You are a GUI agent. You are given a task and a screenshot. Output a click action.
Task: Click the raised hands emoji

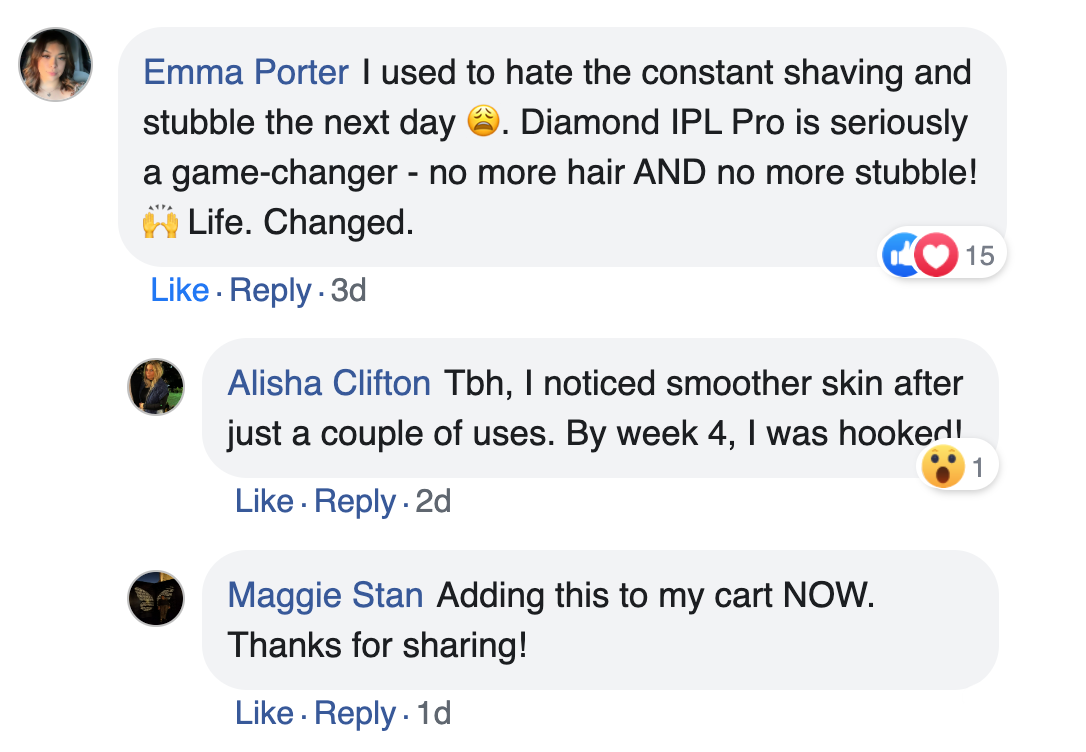click(x=161, y=222)
